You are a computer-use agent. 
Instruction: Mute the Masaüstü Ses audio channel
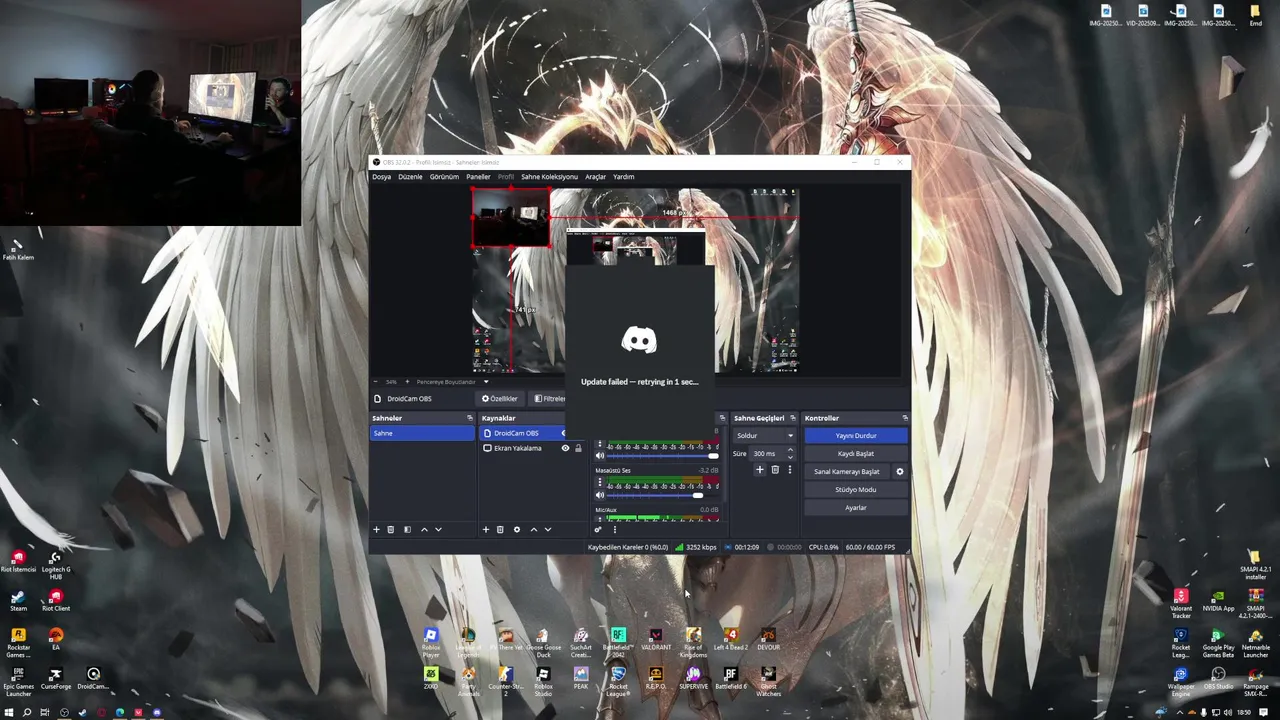pyautogui.click(x=600, y=495)
